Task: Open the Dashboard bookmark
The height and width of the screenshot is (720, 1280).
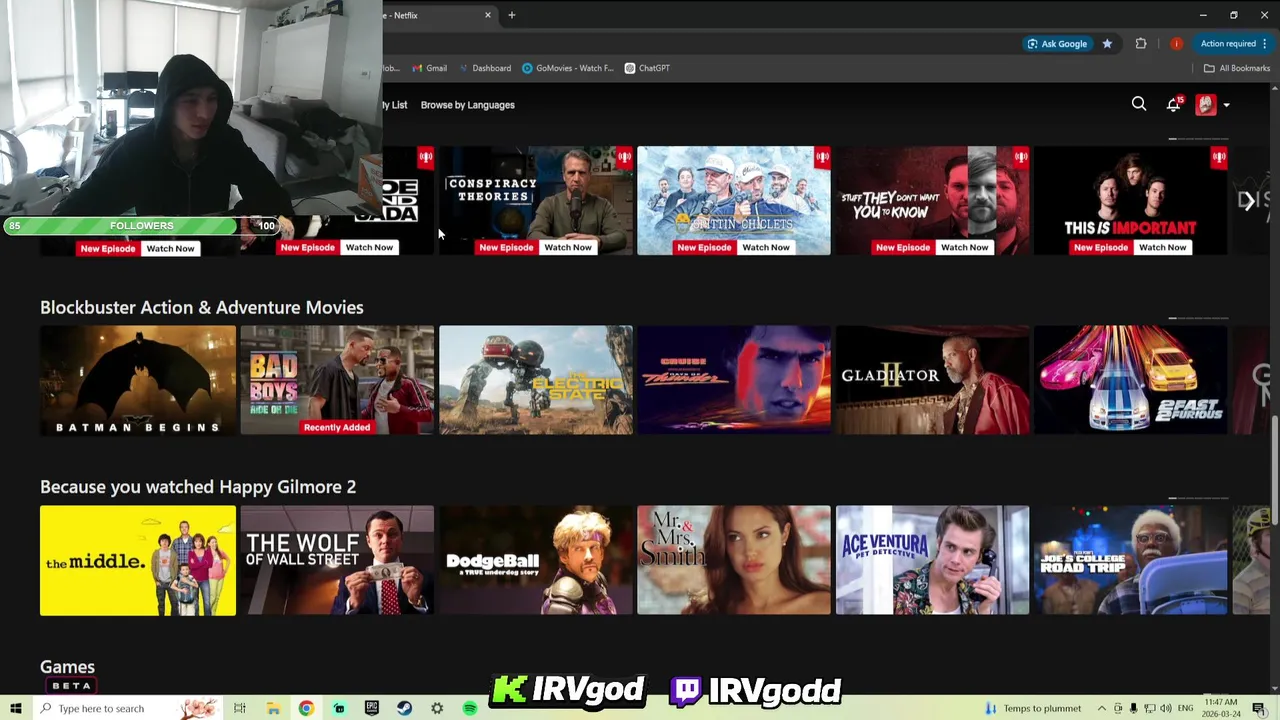Action: click(x=485, y=68)
